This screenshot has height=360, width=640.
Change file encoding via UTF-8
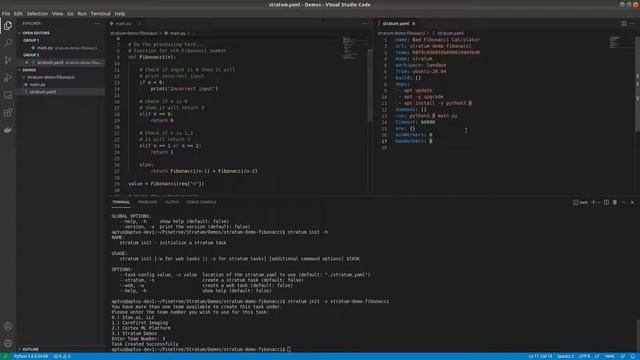(x=584, y=356)
